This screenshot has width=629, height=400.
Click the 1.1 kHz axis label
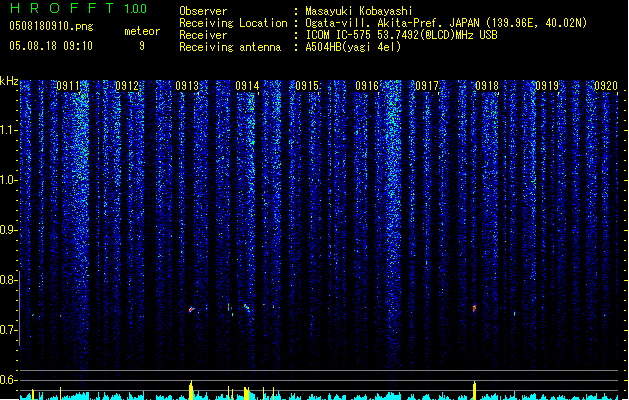tap(9, 130)
